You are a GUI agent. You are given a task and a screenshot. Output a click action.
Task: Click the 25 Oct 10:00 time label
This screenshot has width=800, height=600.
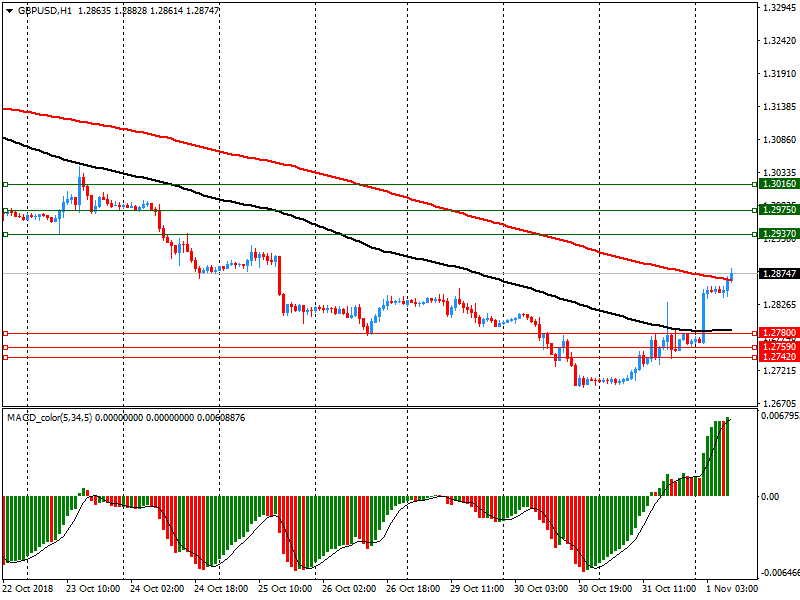pos(285,589)
